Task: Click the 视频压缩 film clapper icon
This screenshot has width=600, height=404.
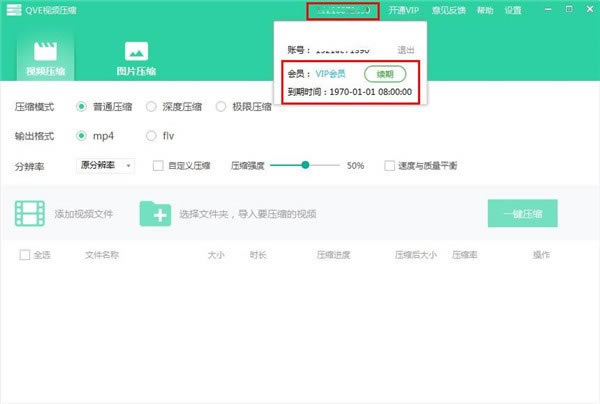Action: point(44,50)
